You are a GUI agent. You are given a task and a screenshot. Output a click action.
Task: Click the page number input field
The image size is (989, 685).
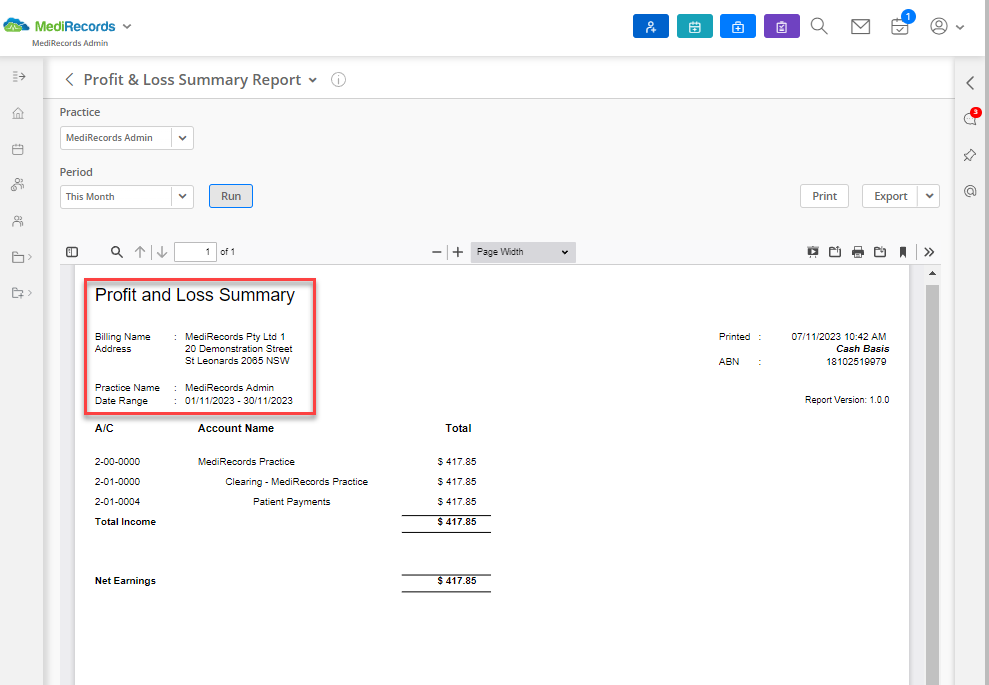[x=196, y=252]
